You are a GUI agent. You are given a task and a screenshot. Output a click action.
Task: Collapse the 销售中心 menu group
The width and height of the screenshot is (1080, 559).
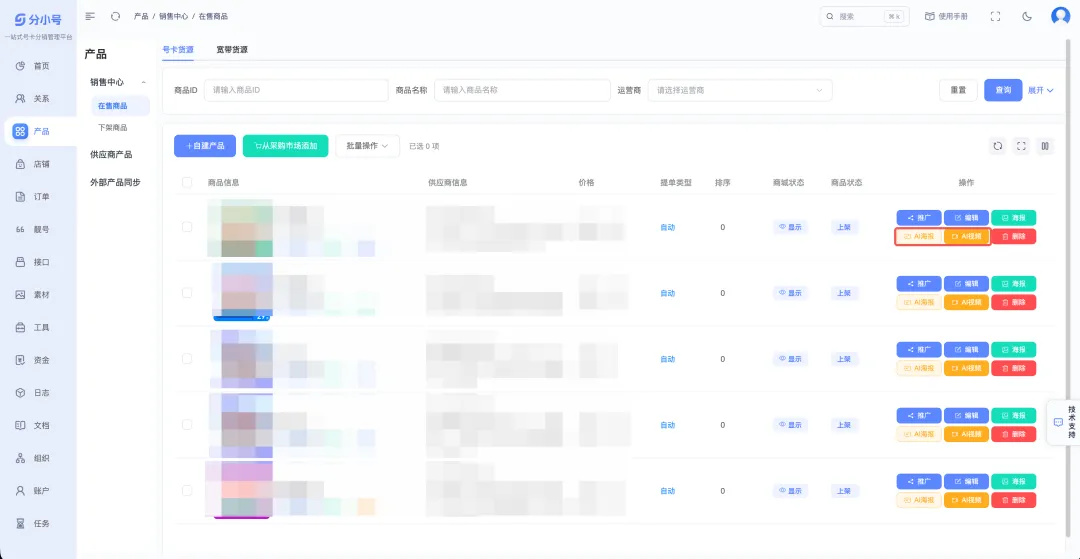click(116, 82)
